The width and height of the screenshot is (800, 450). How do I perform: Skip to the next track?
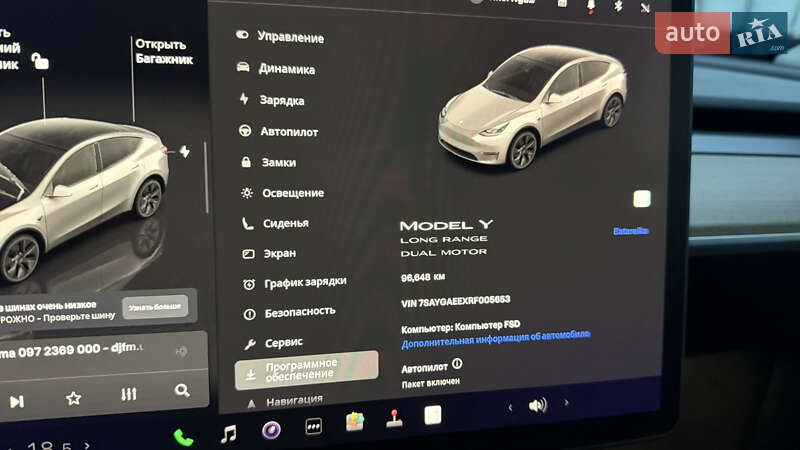(x=17, y=402)
